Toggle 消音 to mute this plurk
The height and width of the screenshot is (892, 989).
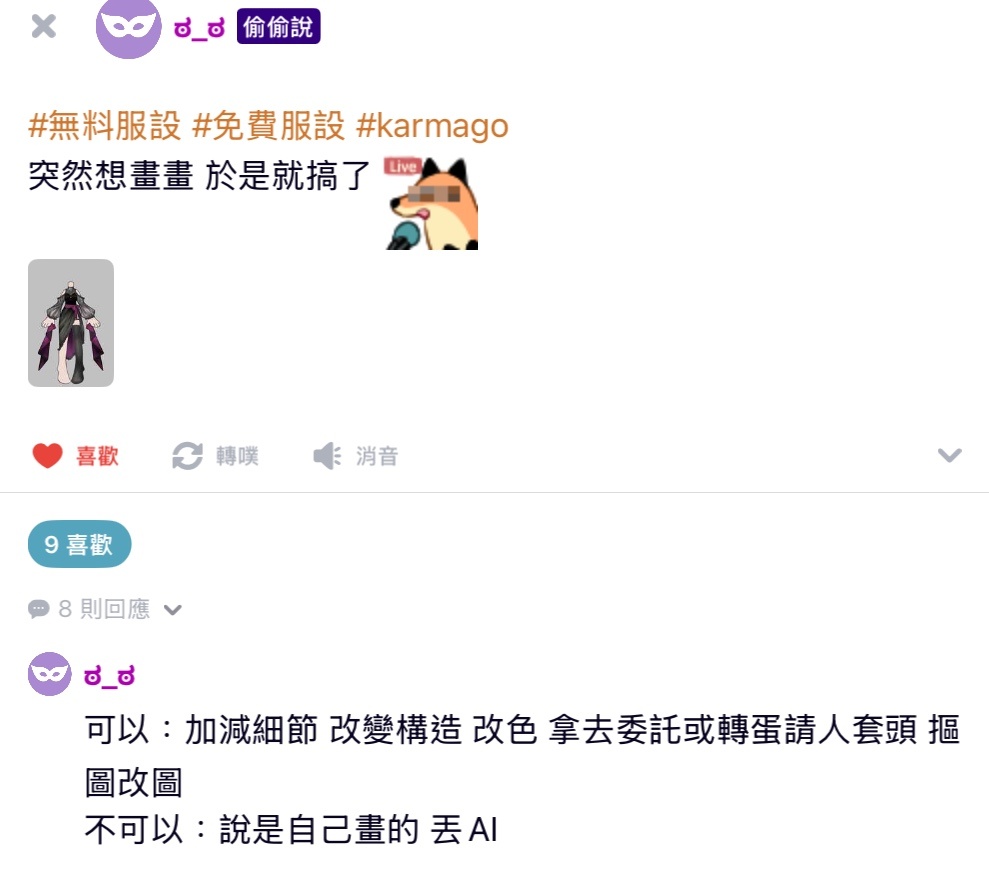[x=377, y=455]
